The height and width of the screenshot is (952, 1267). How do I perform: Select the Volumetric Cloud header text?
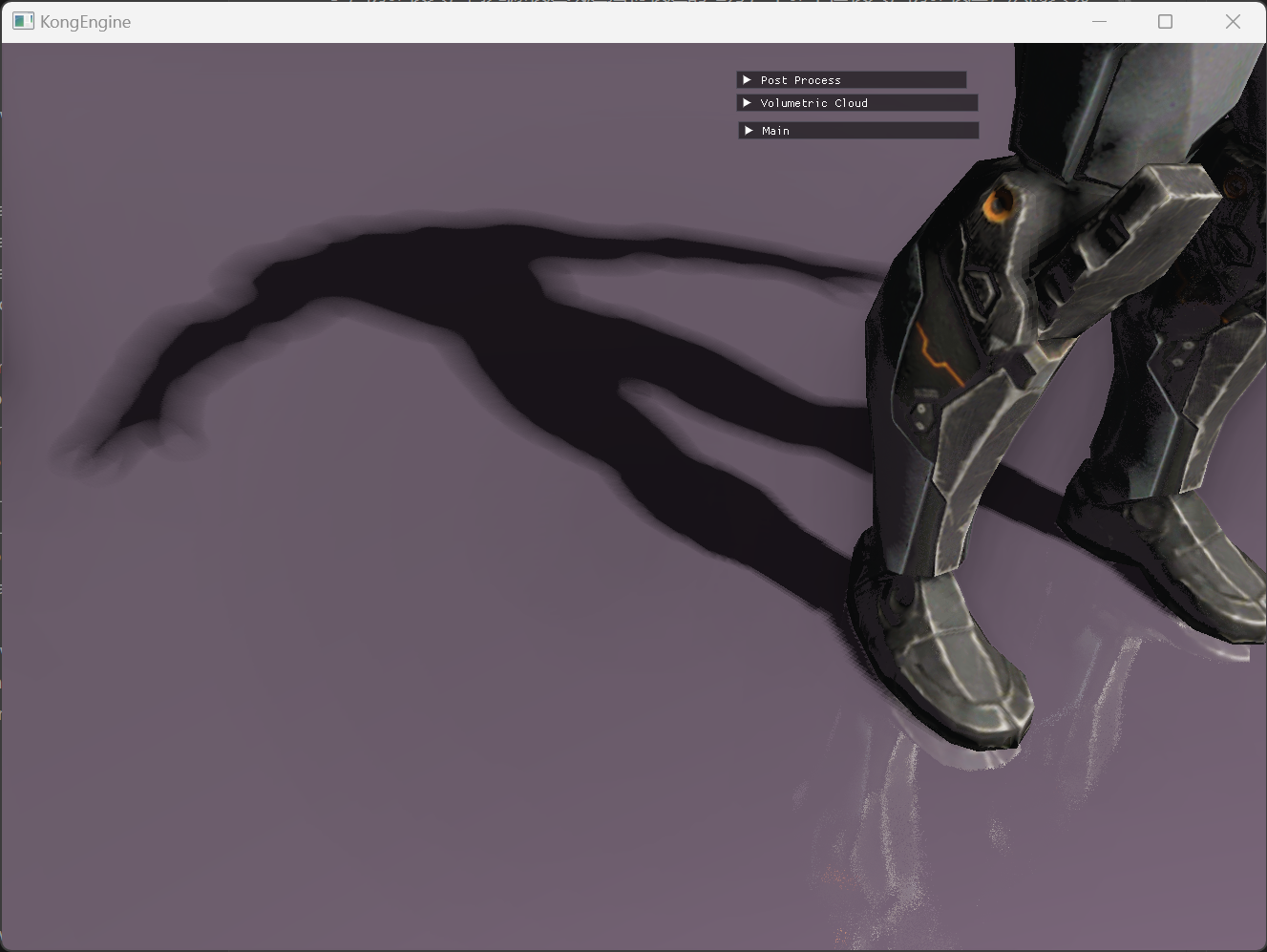click(x=813, y=103)
